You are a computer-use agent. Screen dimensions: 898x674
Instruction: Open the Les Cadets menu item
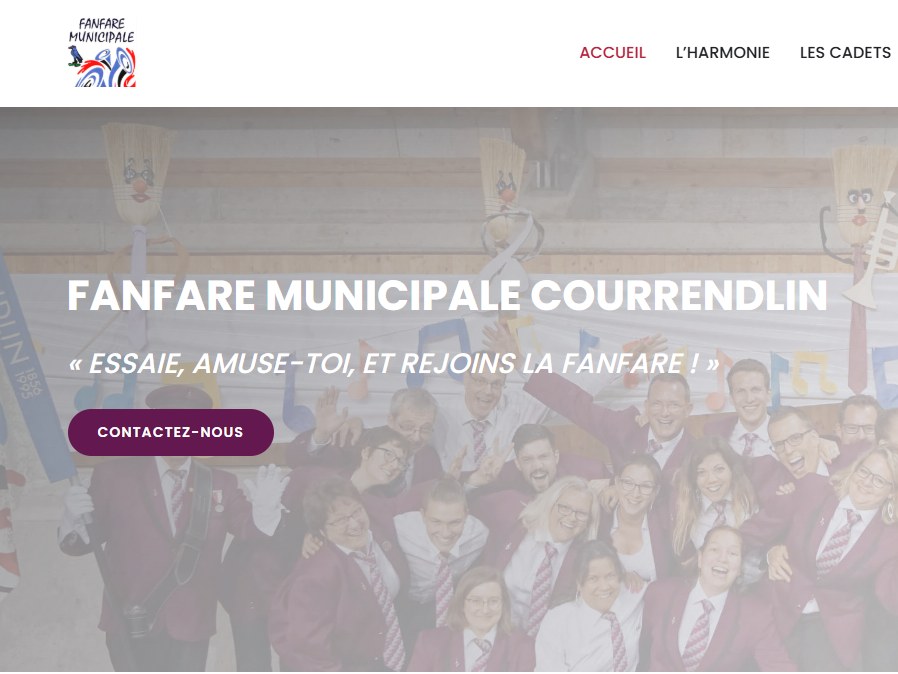pyautogui.click(x=845, y=53)
